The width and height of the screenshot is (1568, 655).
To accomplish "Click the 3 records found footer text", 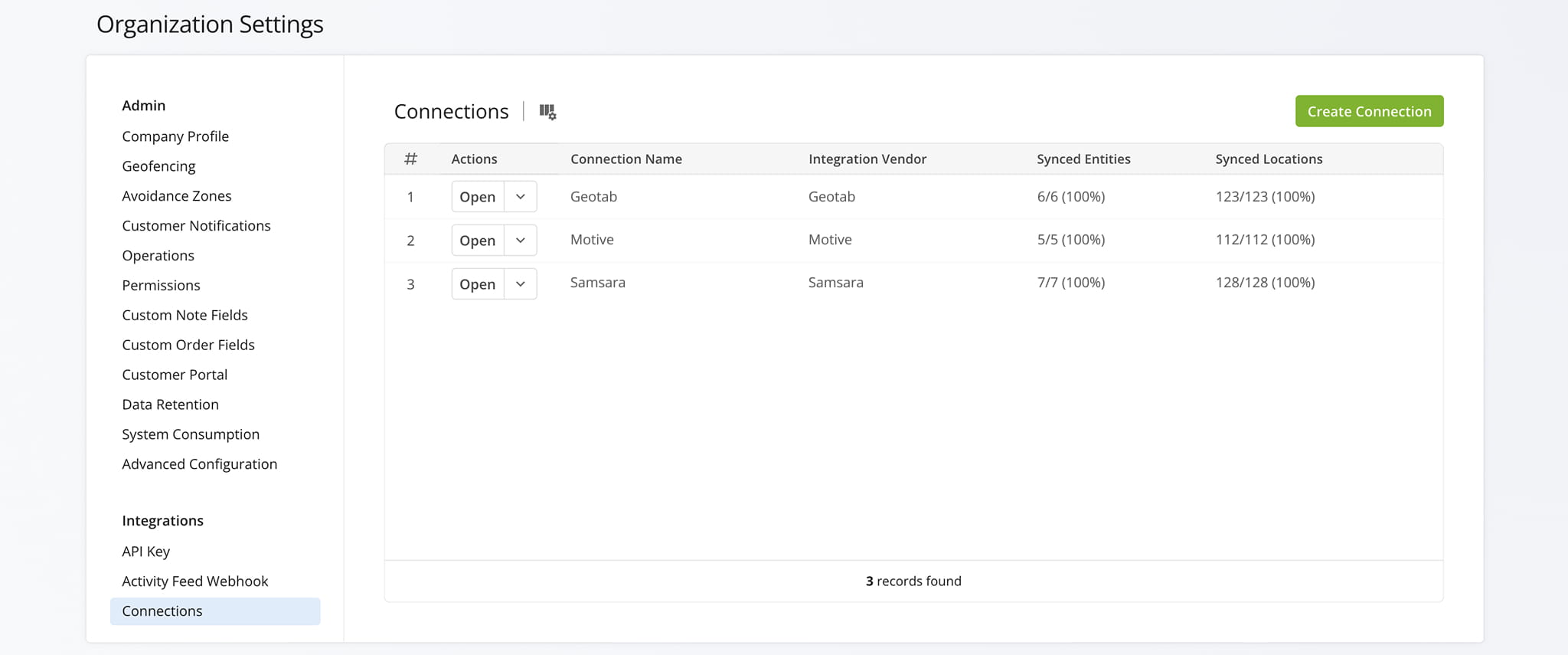I will coord(913,581).
